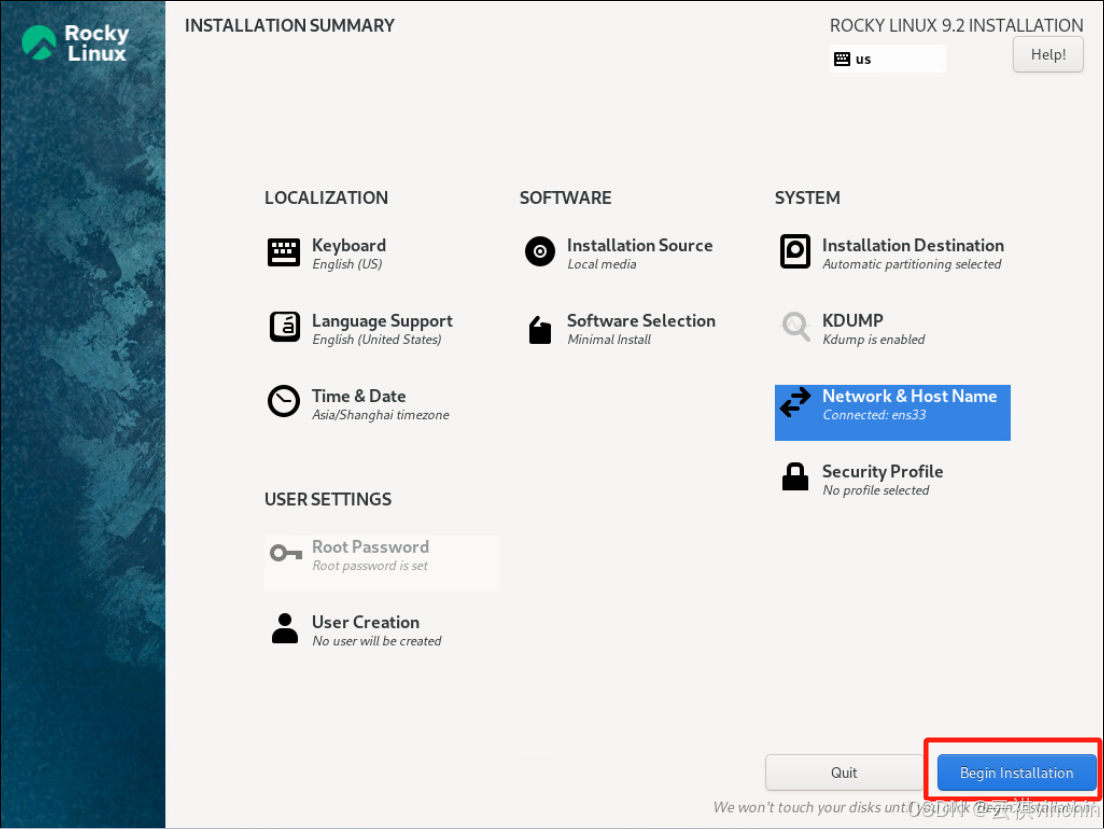Select the KDUMP label
This screenshot has height=829, width=1104.
pos(853,320)
